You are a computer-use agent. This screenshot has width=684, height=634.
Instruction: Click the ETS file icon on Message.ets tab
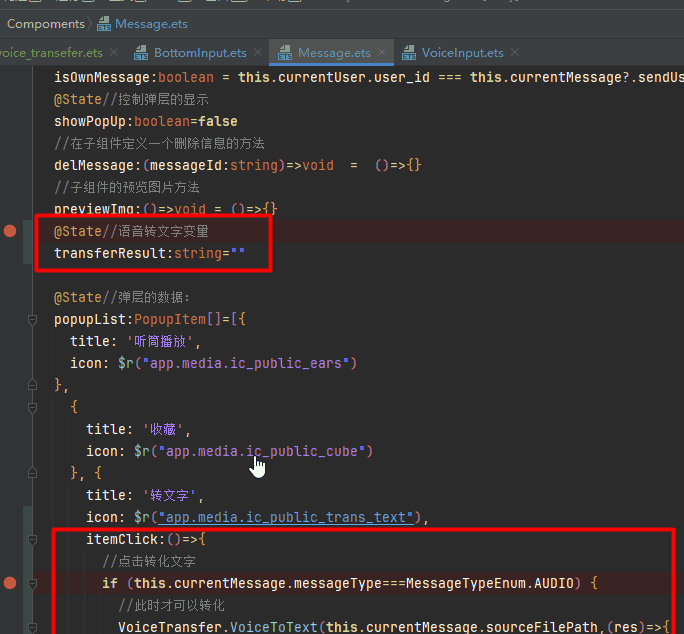coord(285,53)
